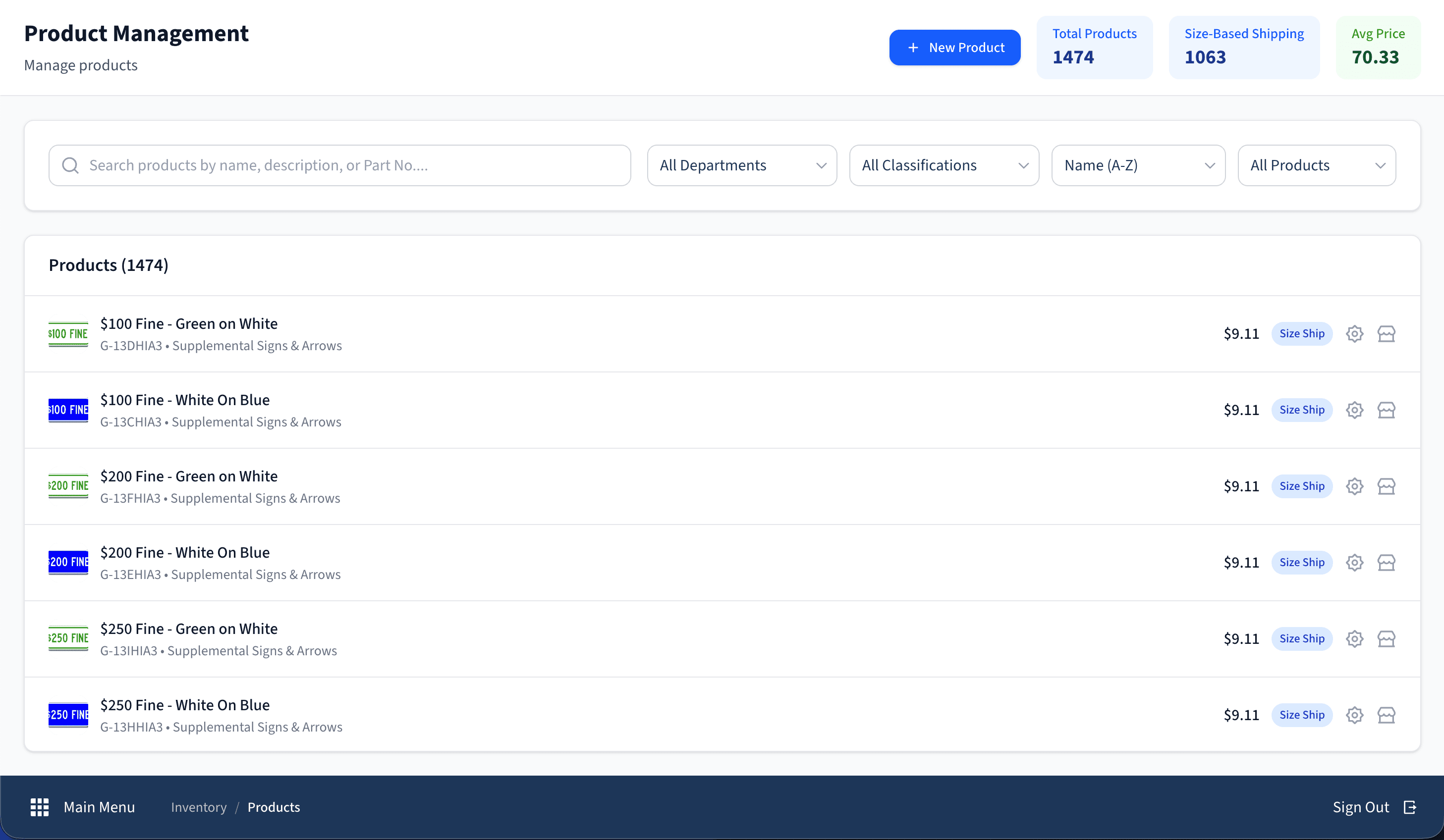This screenshot has width=1444, height=840.
Task: Click the search magnifier icon
Action: point(70,165)
